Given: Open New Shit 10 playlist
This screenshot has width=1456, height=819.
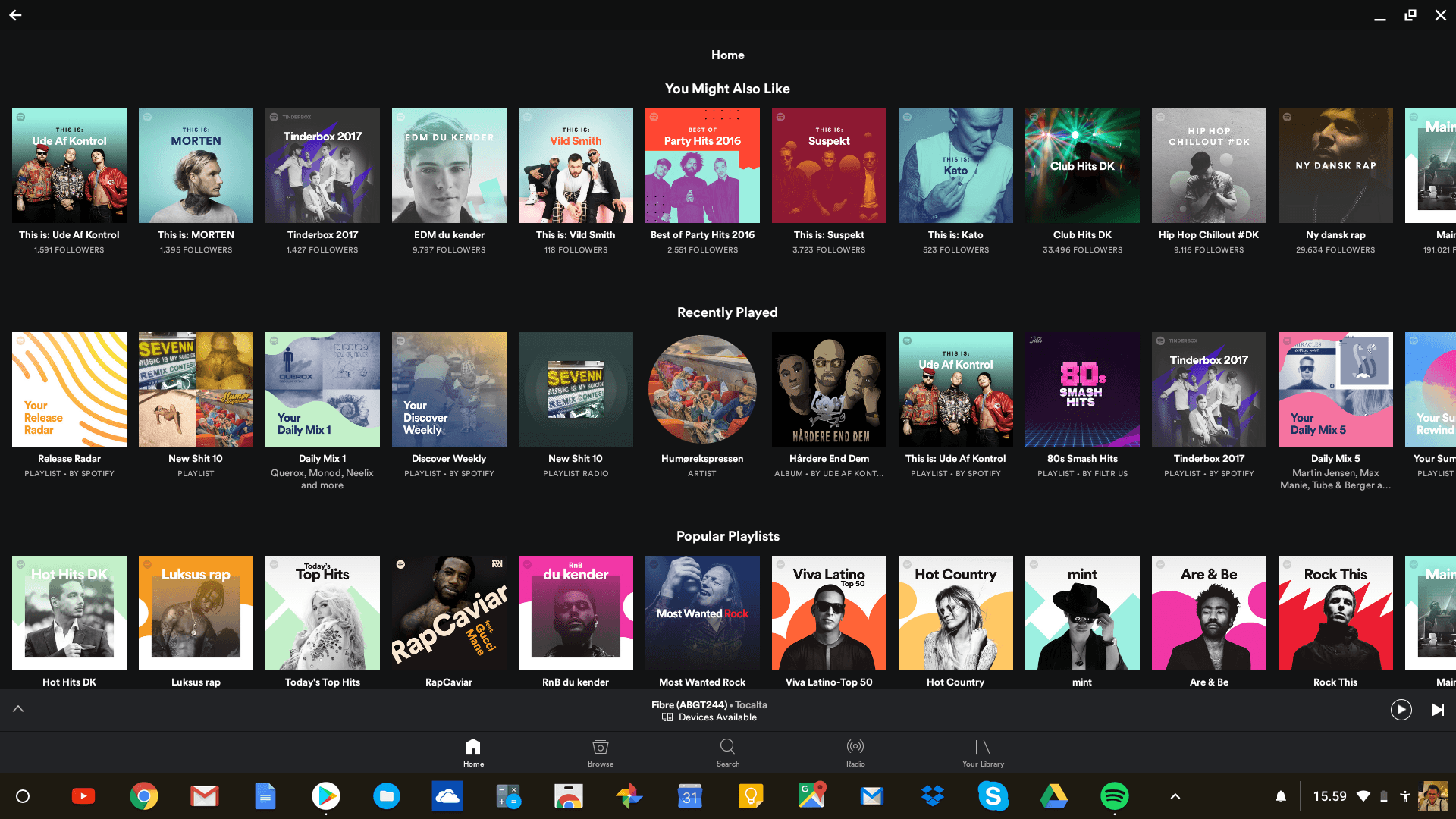Looking at the screenshot, I should click(x=196, y=389).
